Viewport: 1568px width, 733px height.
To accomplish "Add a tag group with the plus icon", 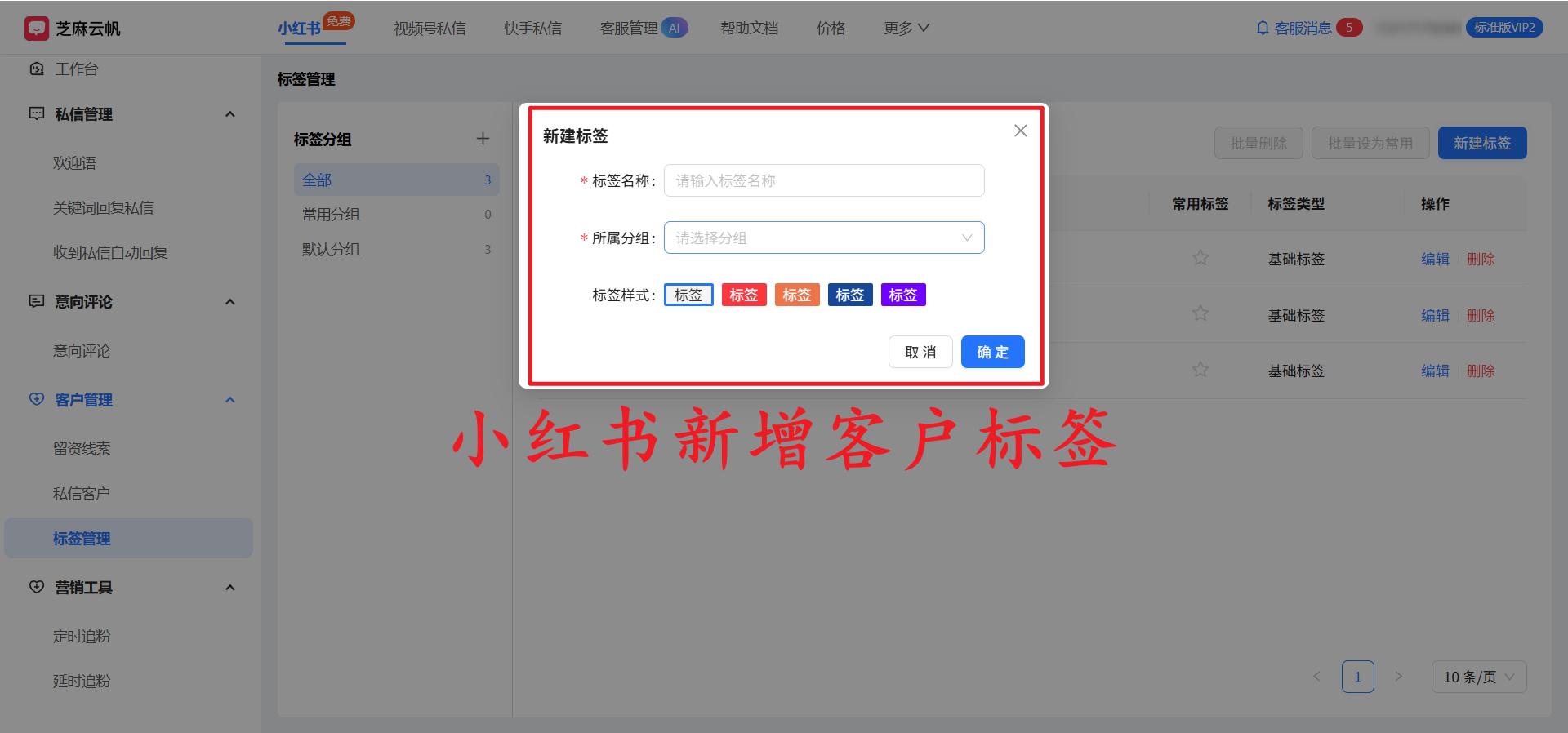I will point(483,139).
